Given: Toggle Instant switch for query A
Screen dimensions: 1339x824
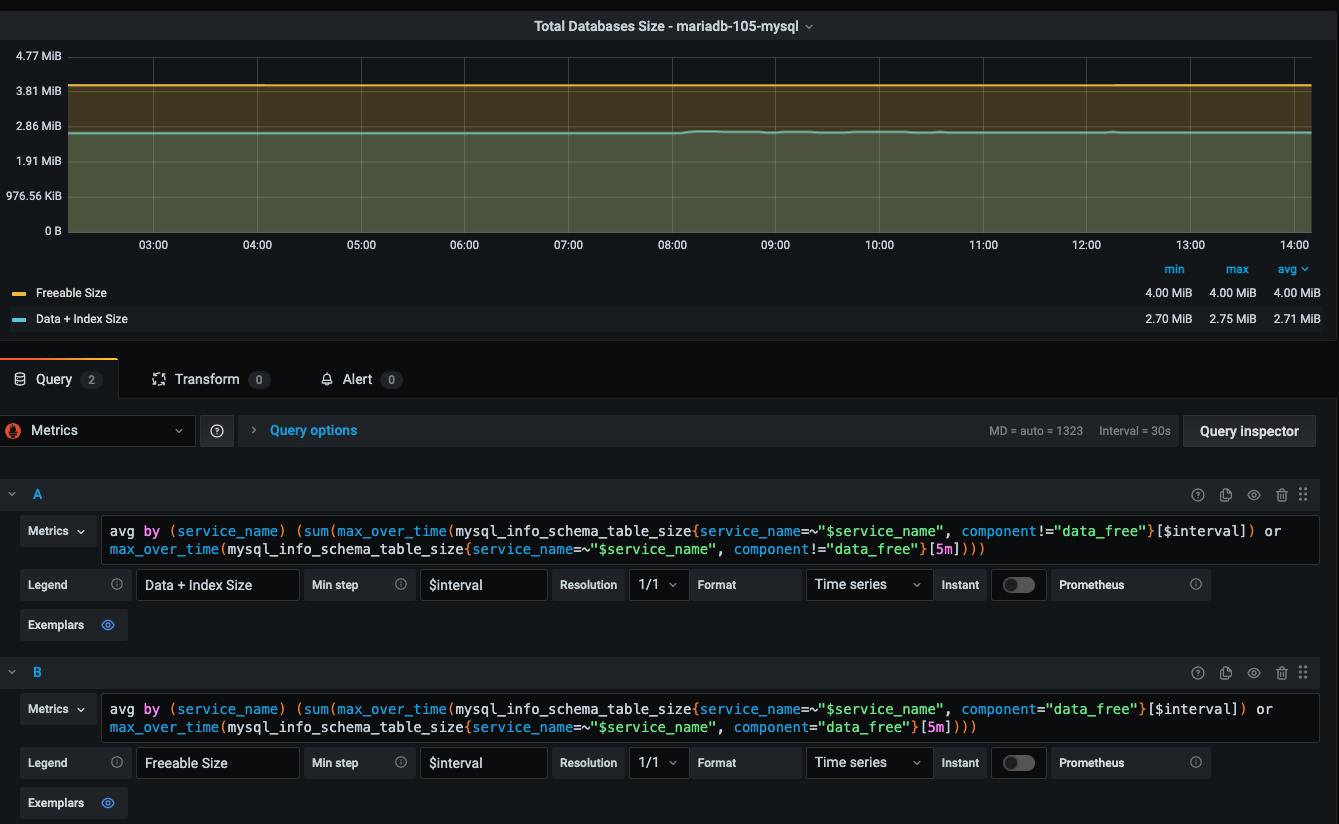Looking at the screenshot, I should 1018,585.
